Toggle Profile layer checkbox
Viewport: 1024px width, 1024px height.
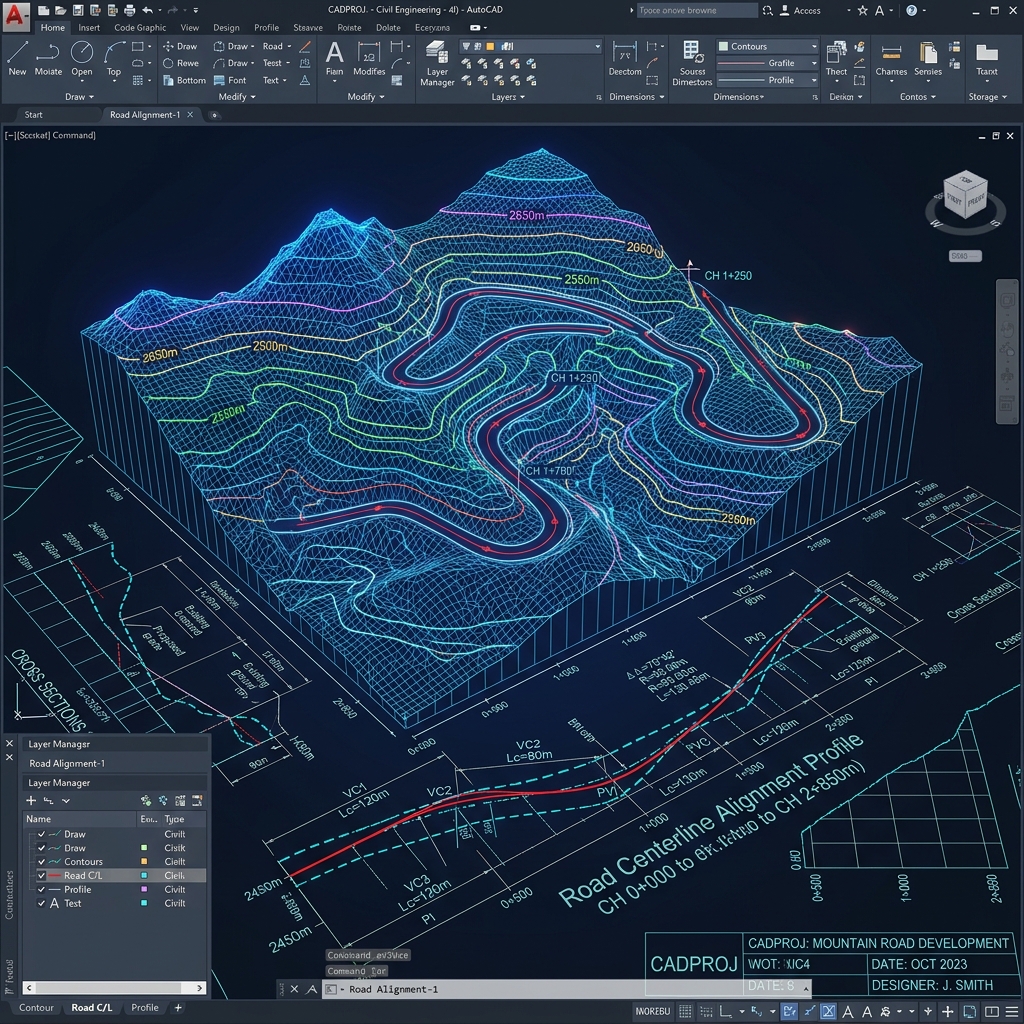coord(41,889)
